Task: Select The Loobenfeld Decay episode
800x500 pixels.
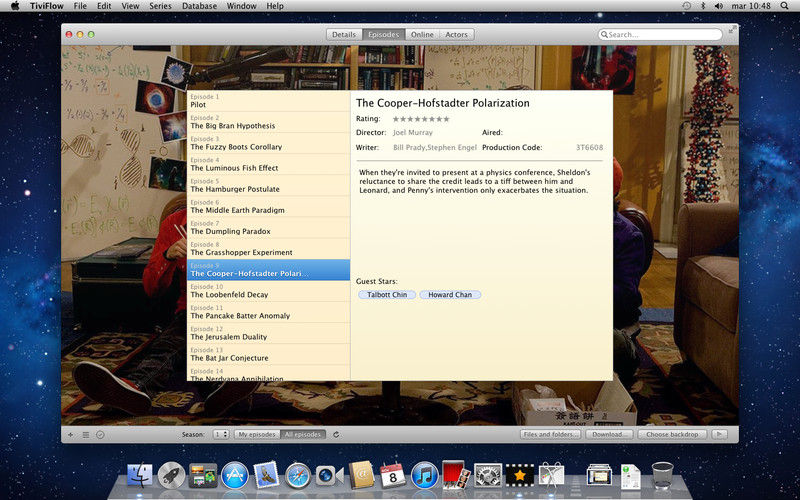Action: [268, 291]
